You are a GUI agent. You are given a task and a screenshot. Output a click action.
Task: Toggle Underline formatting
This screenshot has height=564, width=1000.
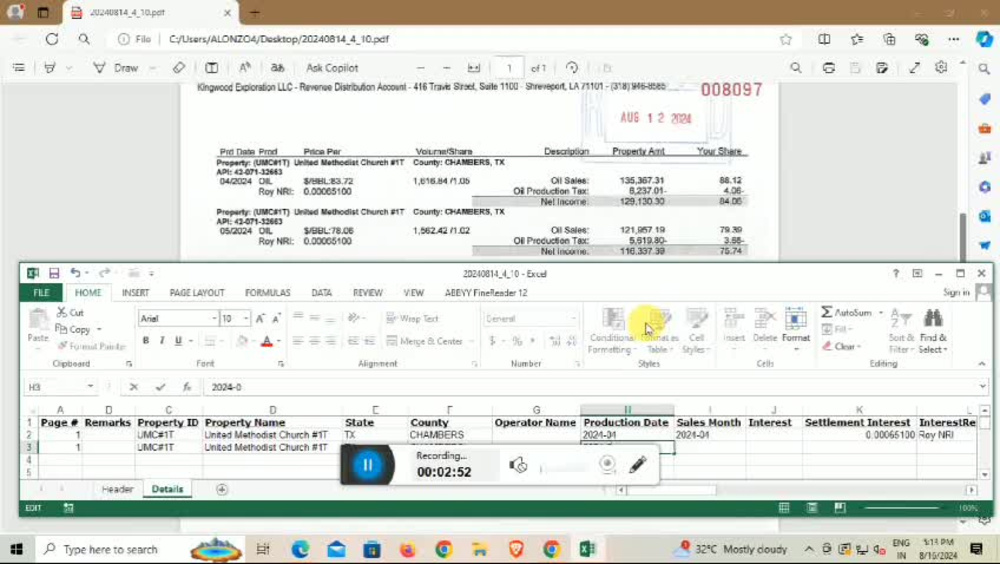[178, 341]
